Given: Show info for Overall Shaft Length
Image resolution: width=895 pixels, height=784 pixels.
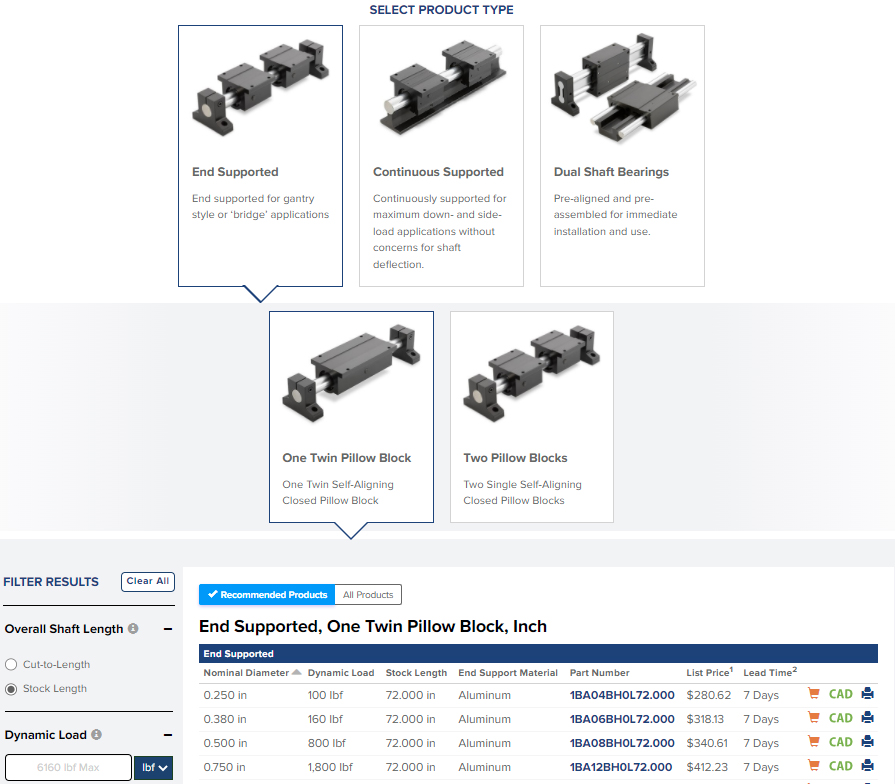Looking at the screenshot, I should 133,629.
